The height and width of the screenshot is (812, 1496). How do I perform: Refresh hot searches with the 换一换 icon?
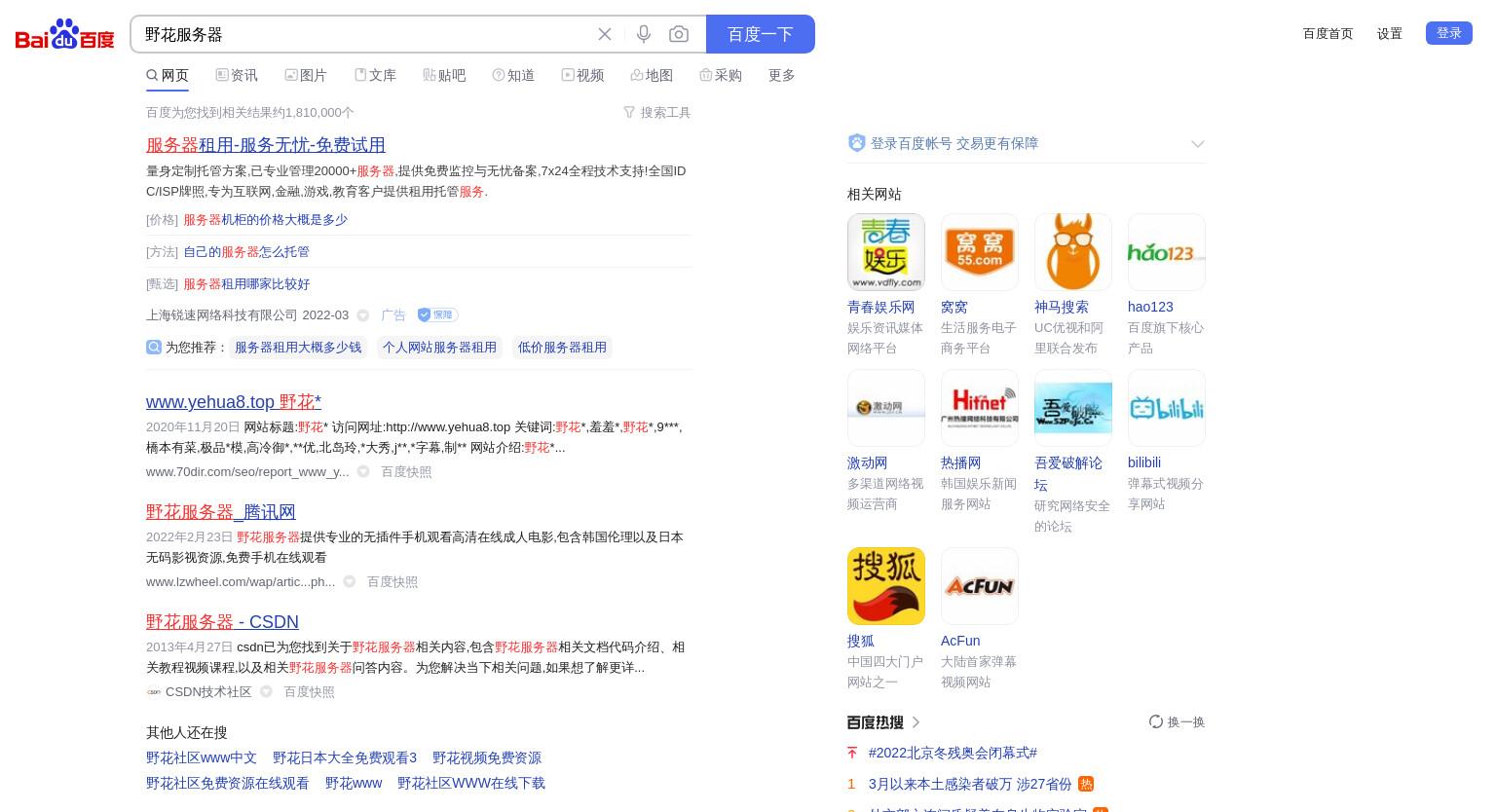point(1156,721)
